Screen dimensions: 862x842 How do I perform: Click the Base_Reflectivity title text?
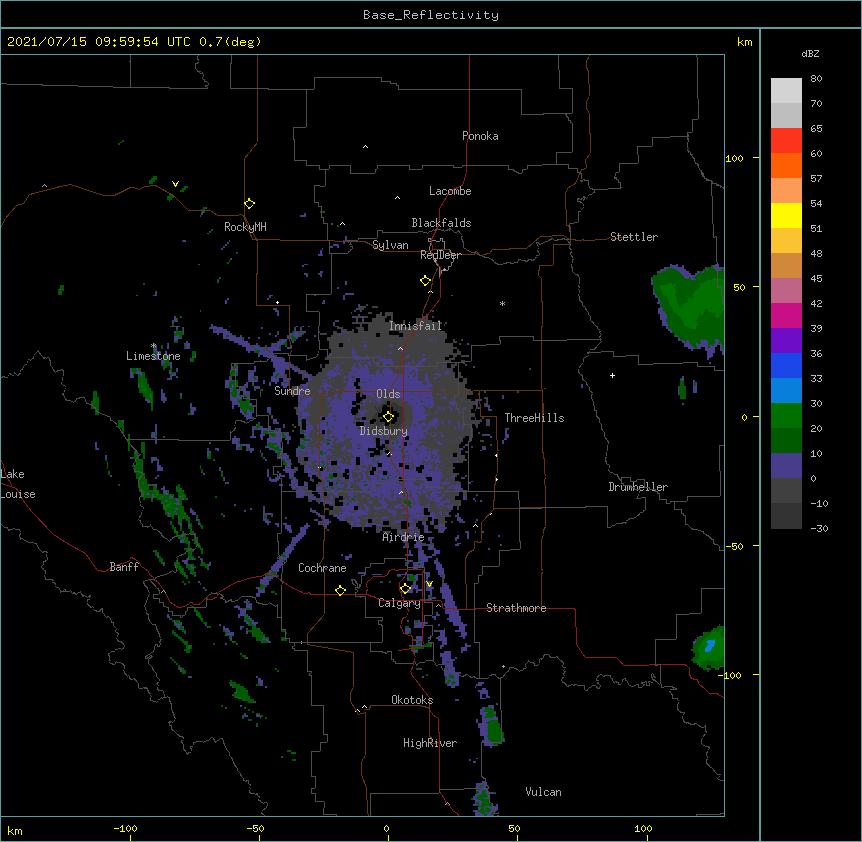pos(431,15)
